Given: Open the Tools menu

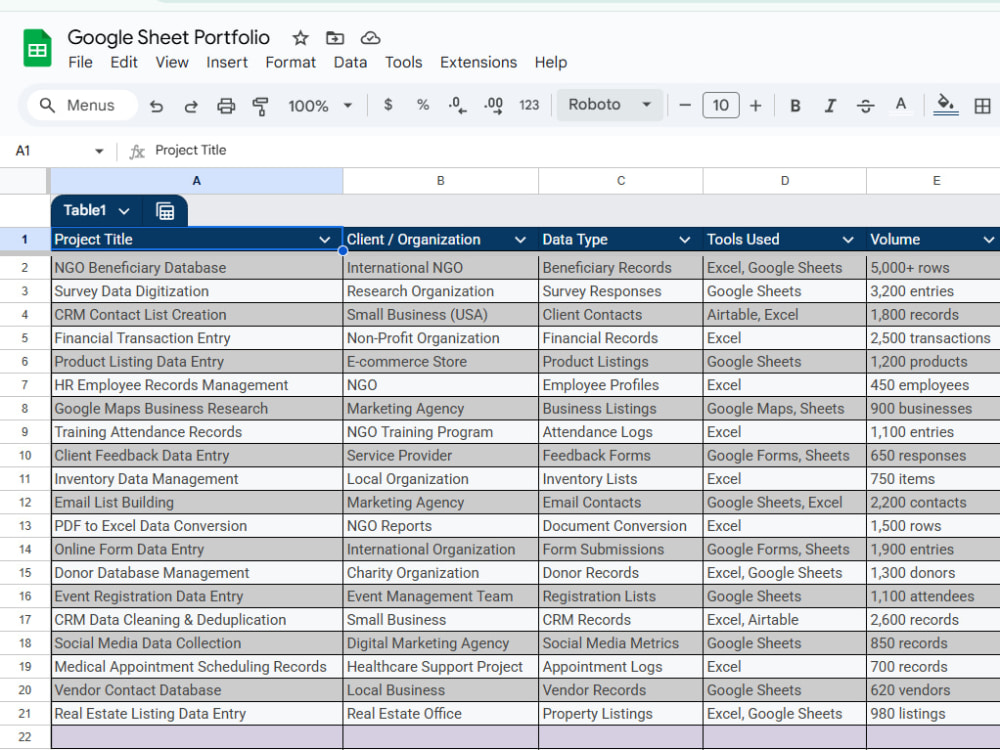Looking at the screenshot, I should [404, 62].
